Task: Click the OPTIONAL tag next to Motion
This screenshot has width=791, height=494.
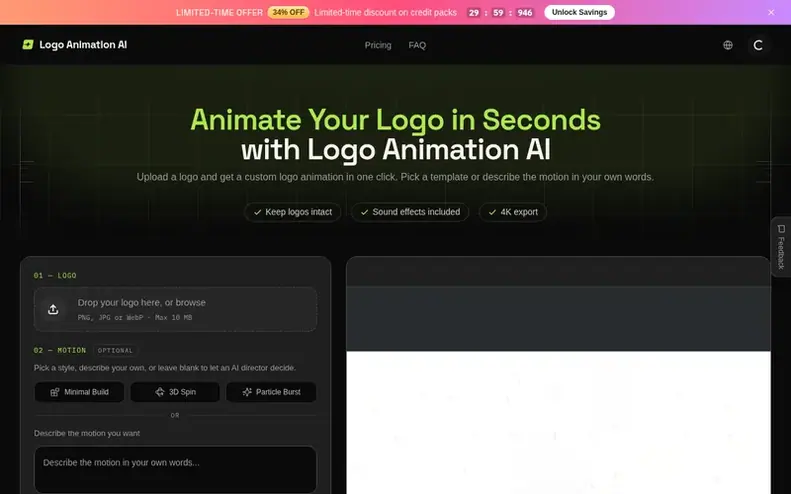Action: [115, 351]
